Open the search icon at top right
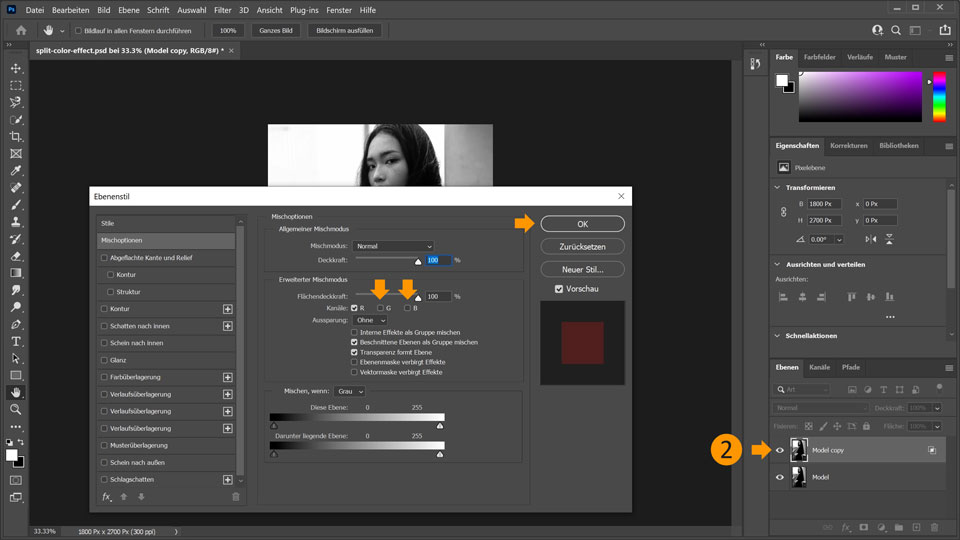 [x=896, y=30]
